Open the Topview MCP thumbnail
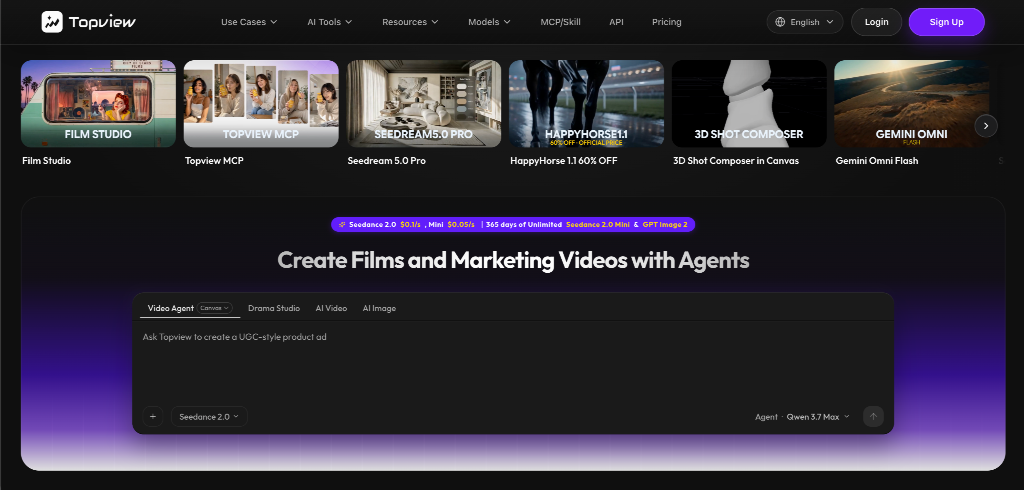Viewport: 1024px width, 490px height. (261, 104)
